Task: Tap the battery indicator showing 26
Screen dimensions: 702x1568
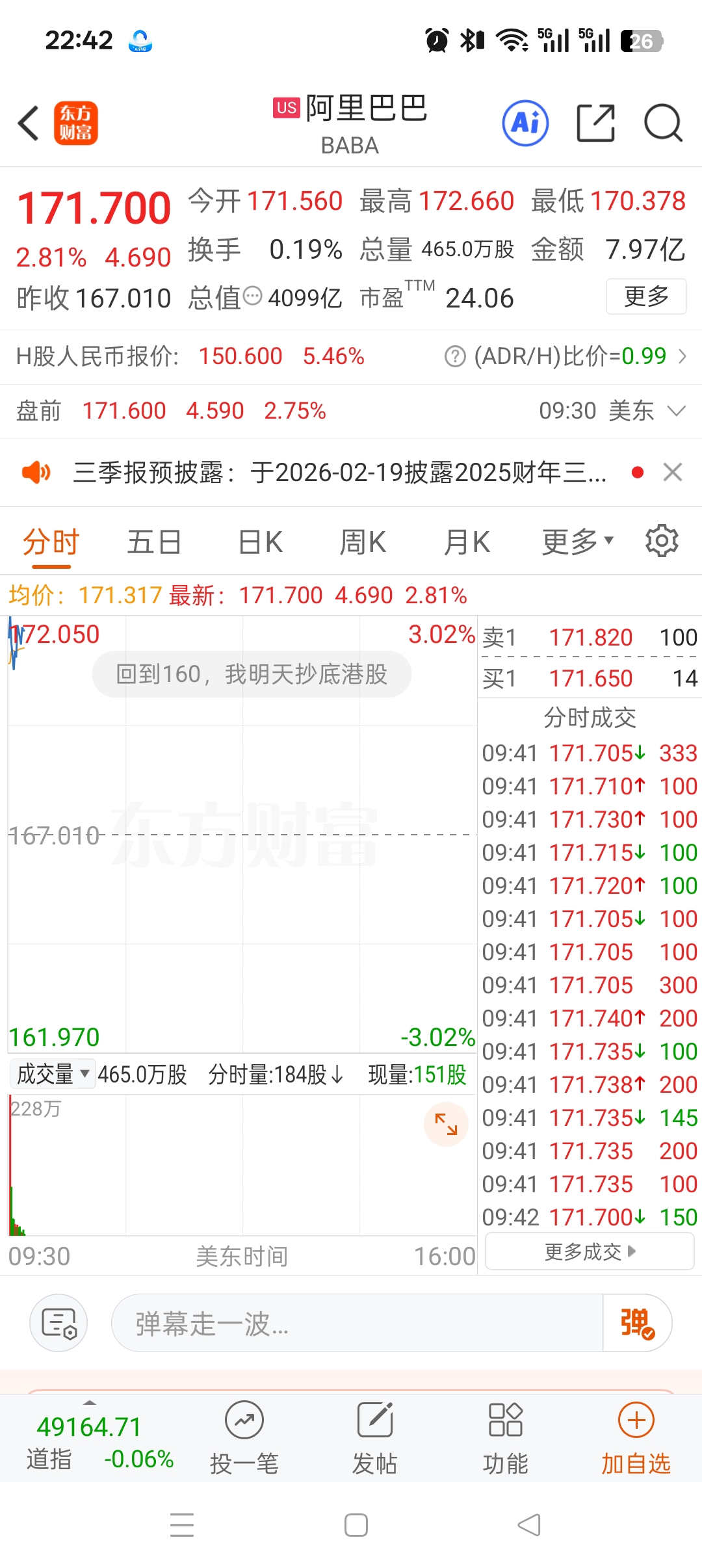Action: 642,41
